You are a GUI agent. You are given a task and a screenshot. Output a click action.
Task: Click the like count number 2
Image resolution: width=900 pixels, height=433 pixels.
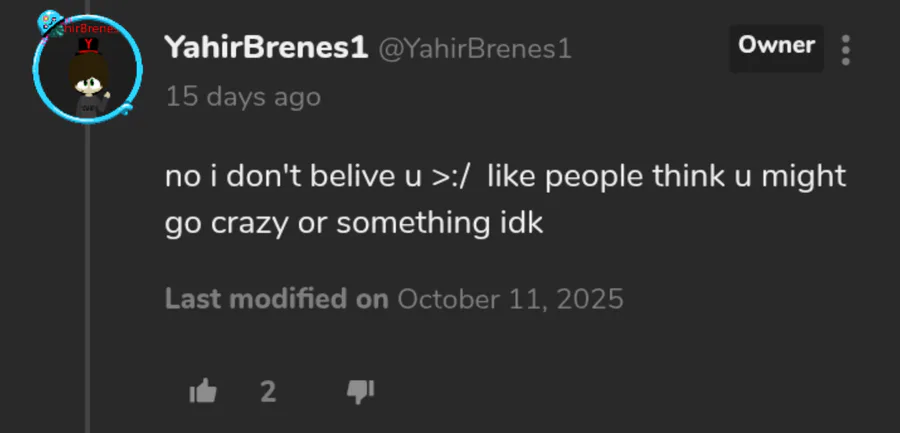coord(267,391)
